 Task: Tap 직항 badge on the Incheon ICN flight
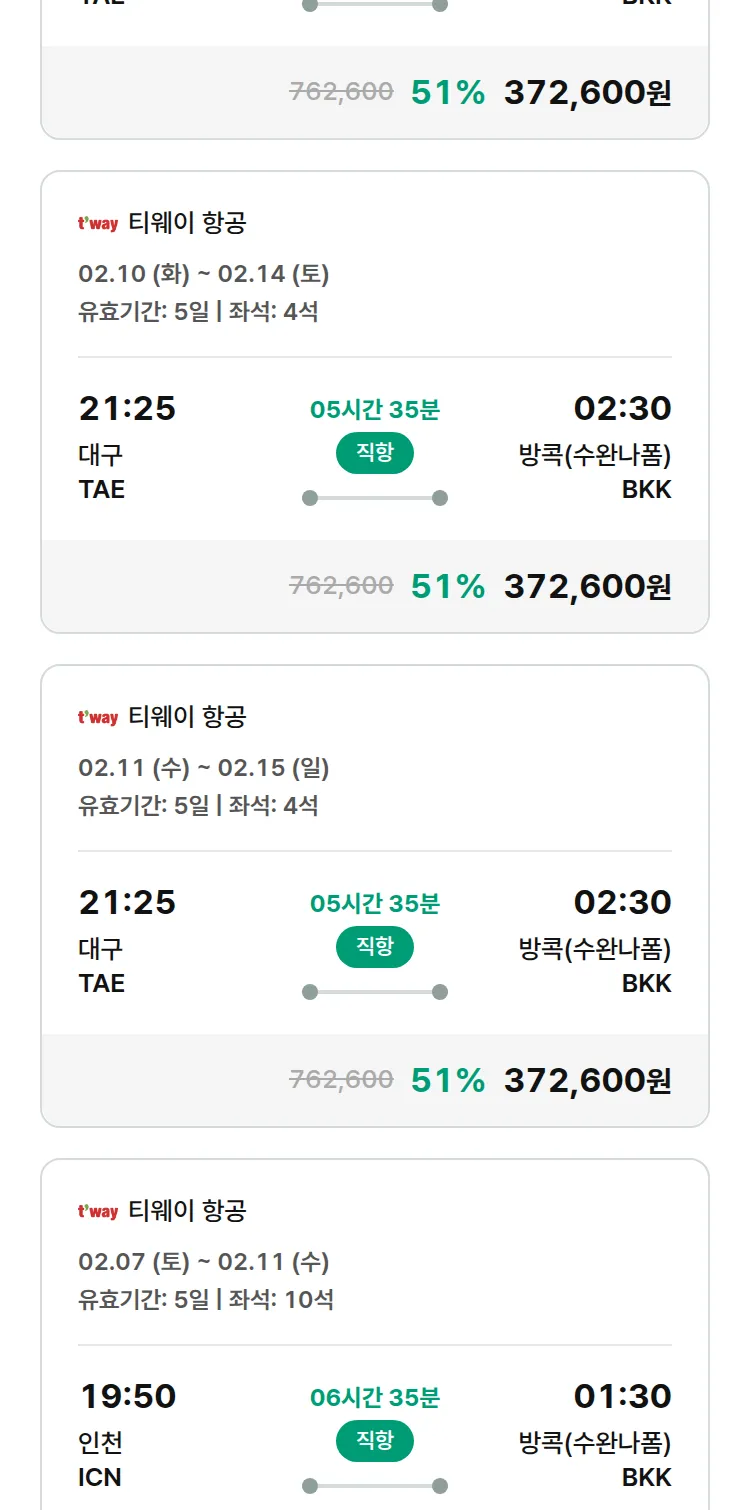(374, 1441)
